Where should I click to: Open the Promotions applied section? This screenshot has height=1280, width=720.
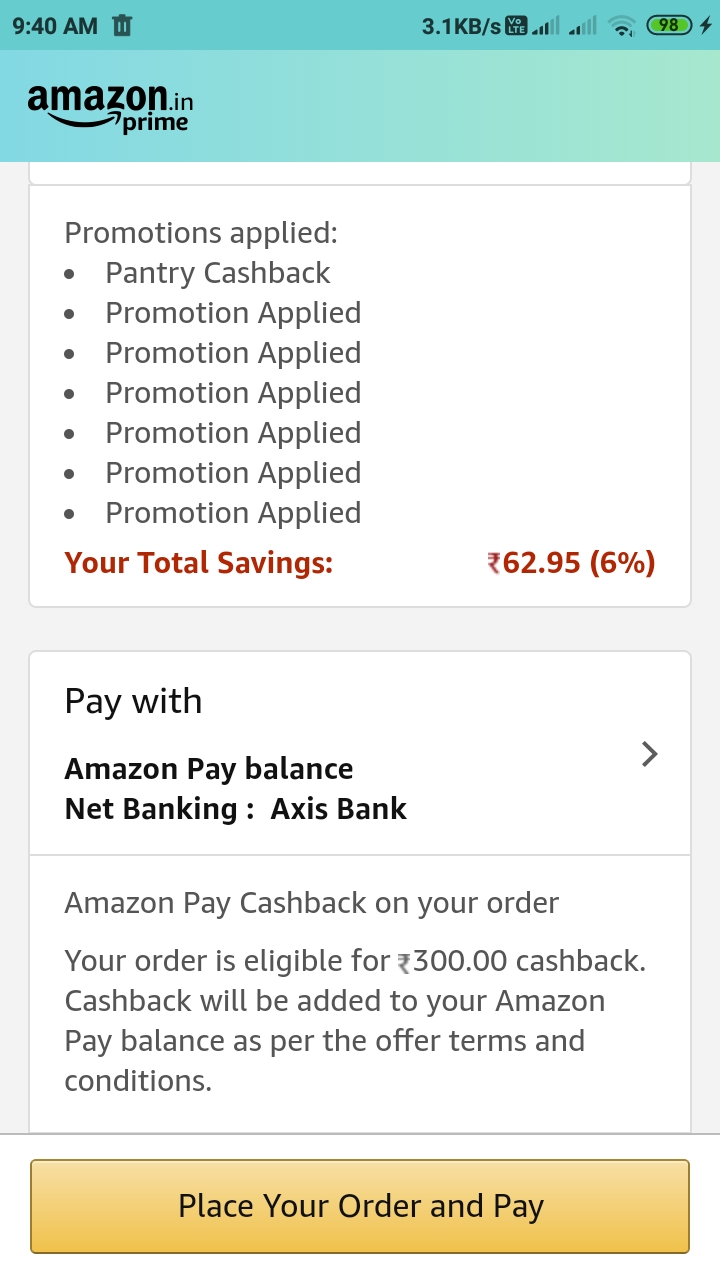pyautogui.click(x=200, y=232)
